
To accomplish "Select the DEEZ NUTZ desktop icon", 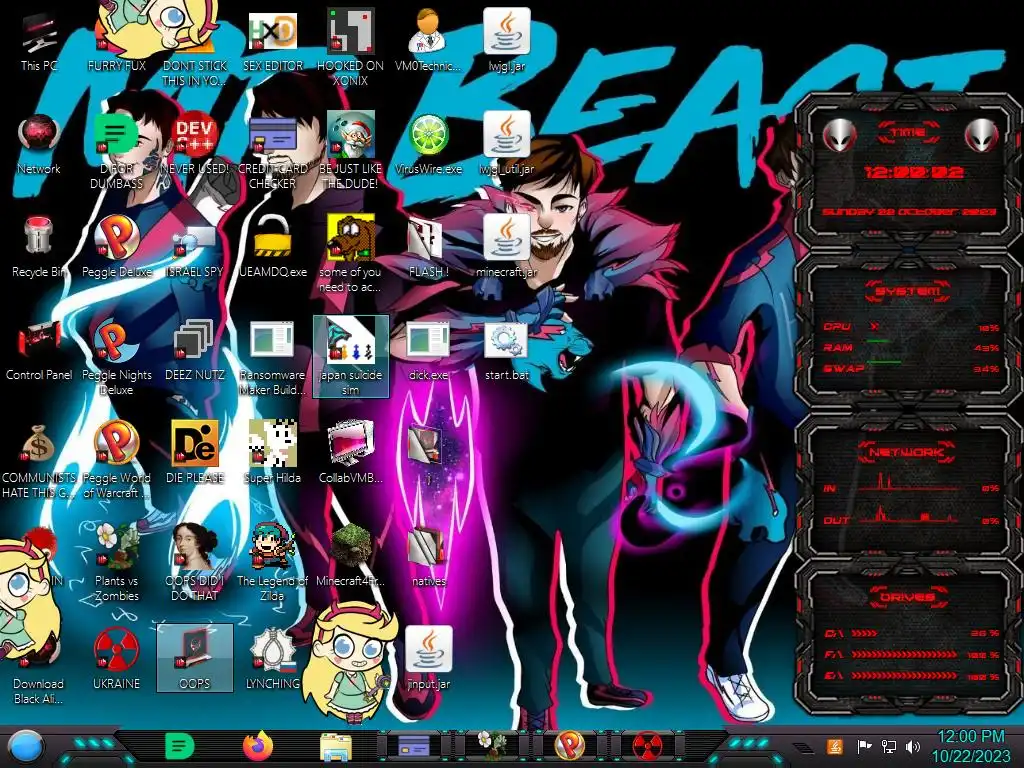I will click(x=194, y=350).
